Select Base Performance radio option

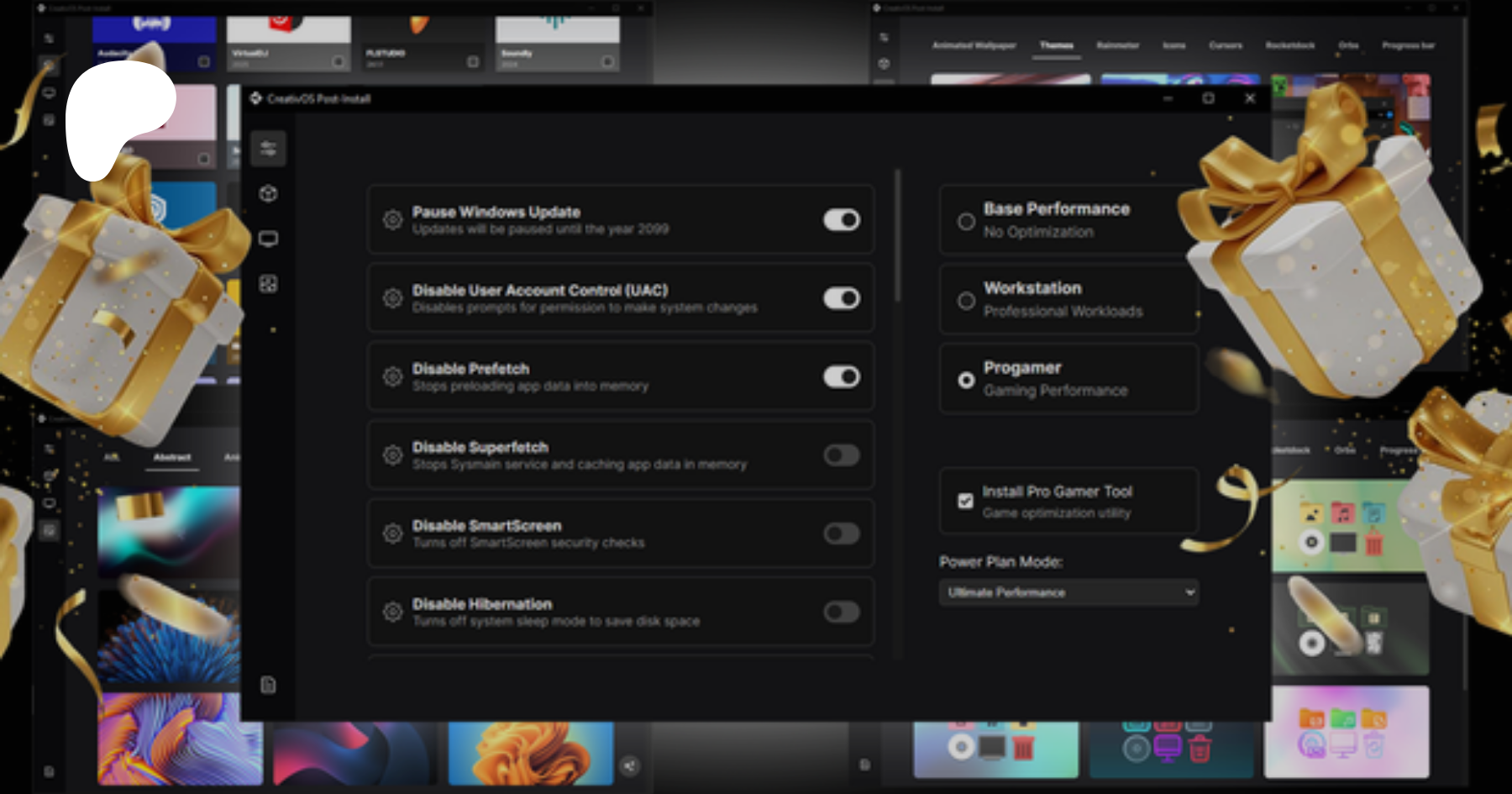(966, 222)
